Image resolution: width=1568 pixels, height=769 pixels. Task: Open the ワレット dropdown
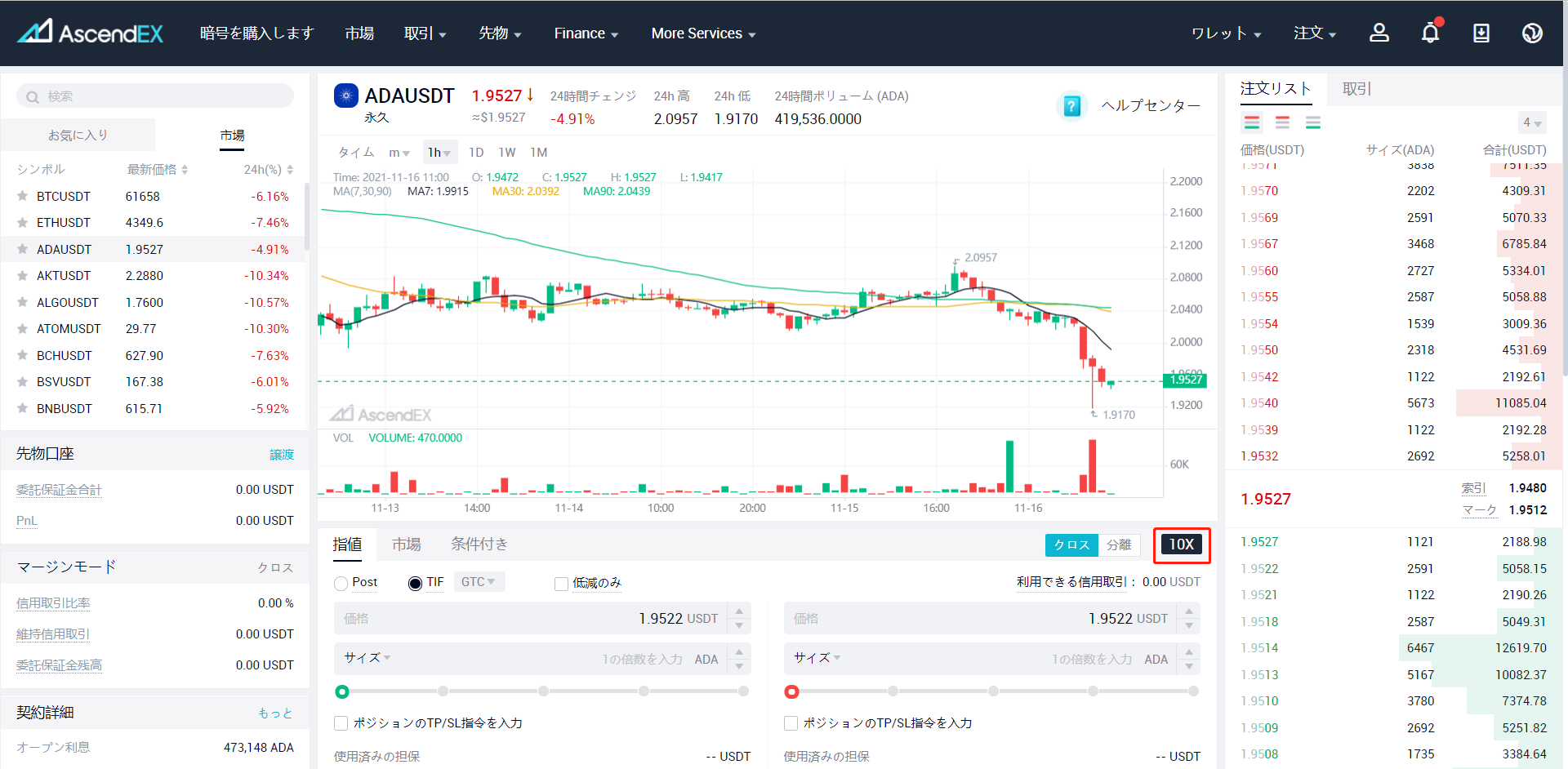(x=1227, y=33)
